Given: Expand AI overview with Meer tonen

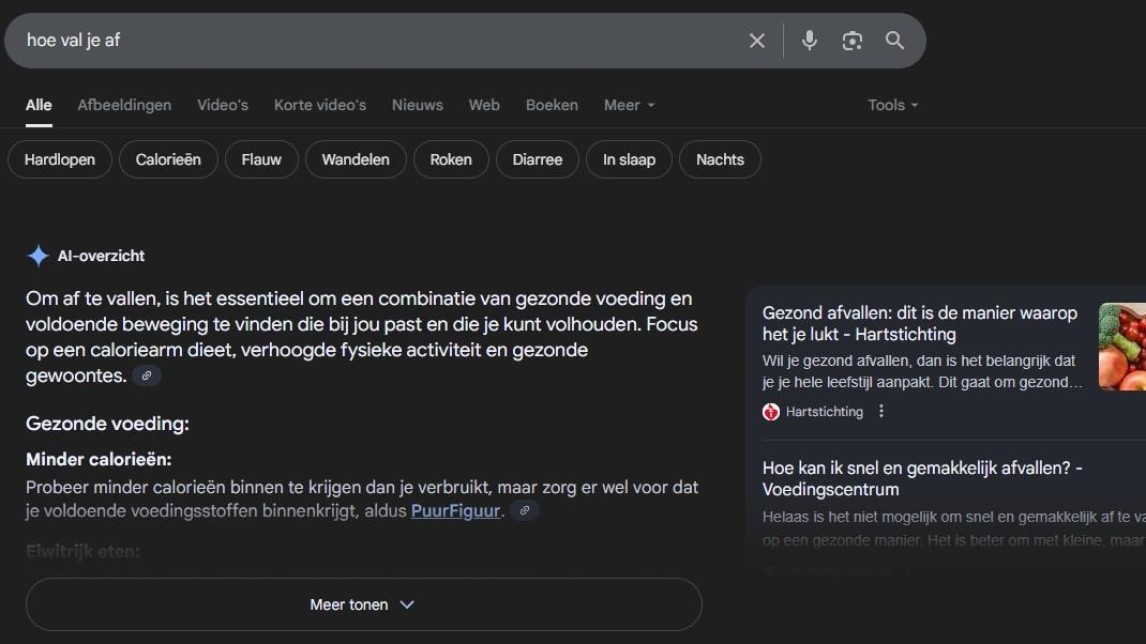Looking at the screenshot, I should click(363, 604).
